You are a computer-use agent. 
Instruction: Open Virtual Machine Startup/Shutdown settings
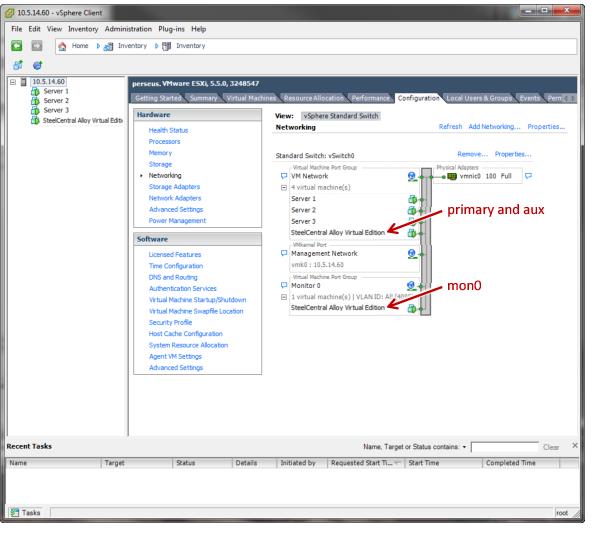coord(197,300)
